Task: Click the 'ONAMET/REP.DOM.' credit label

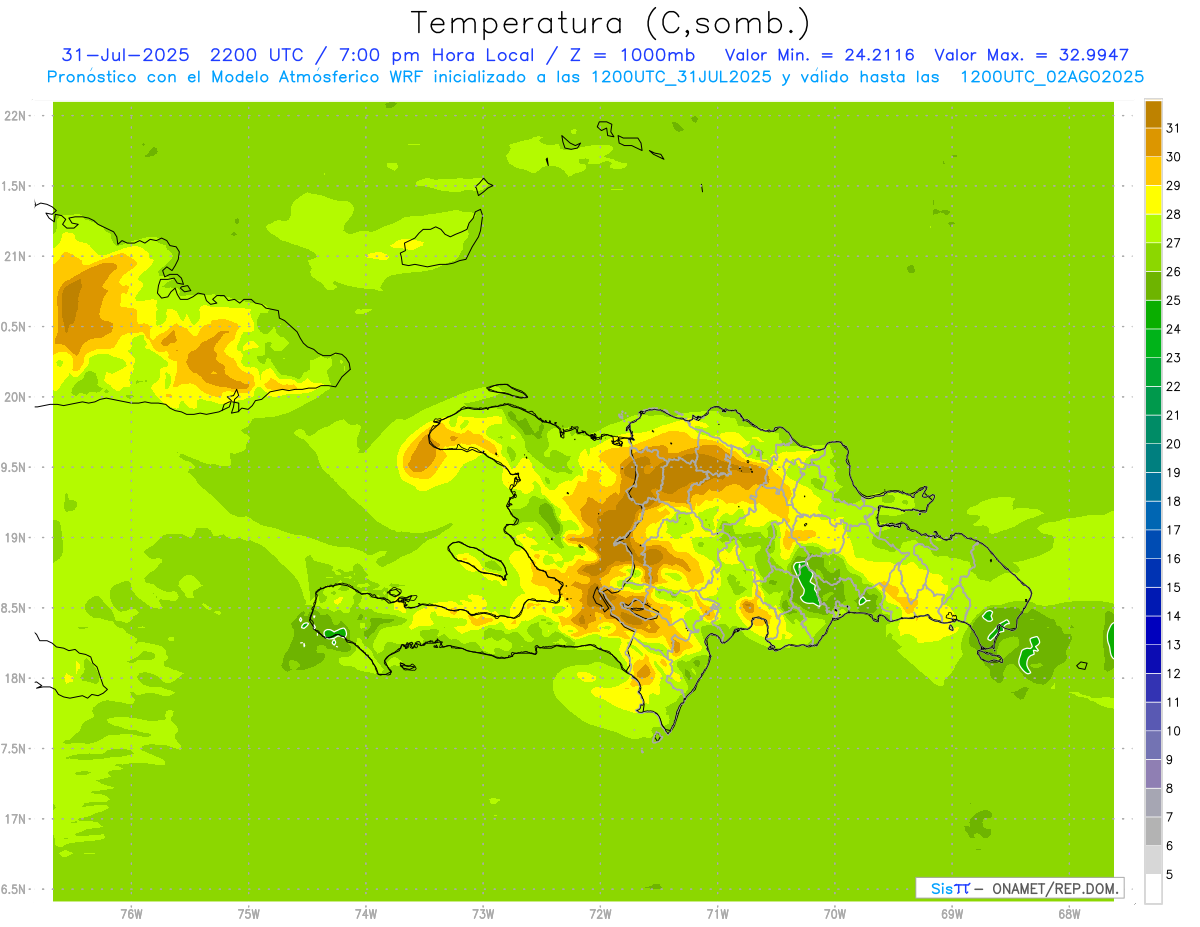Action: coord(1054,888)
